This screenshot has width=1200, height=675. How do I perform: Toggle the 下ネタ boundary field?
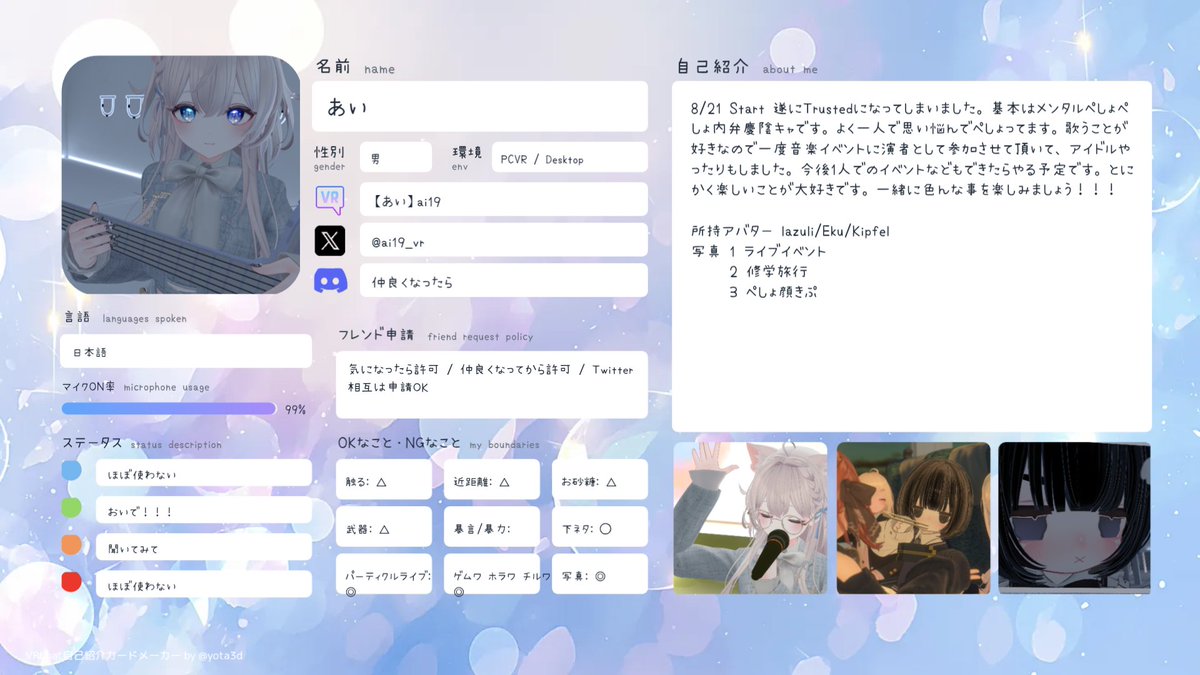[x=599, y=527]
